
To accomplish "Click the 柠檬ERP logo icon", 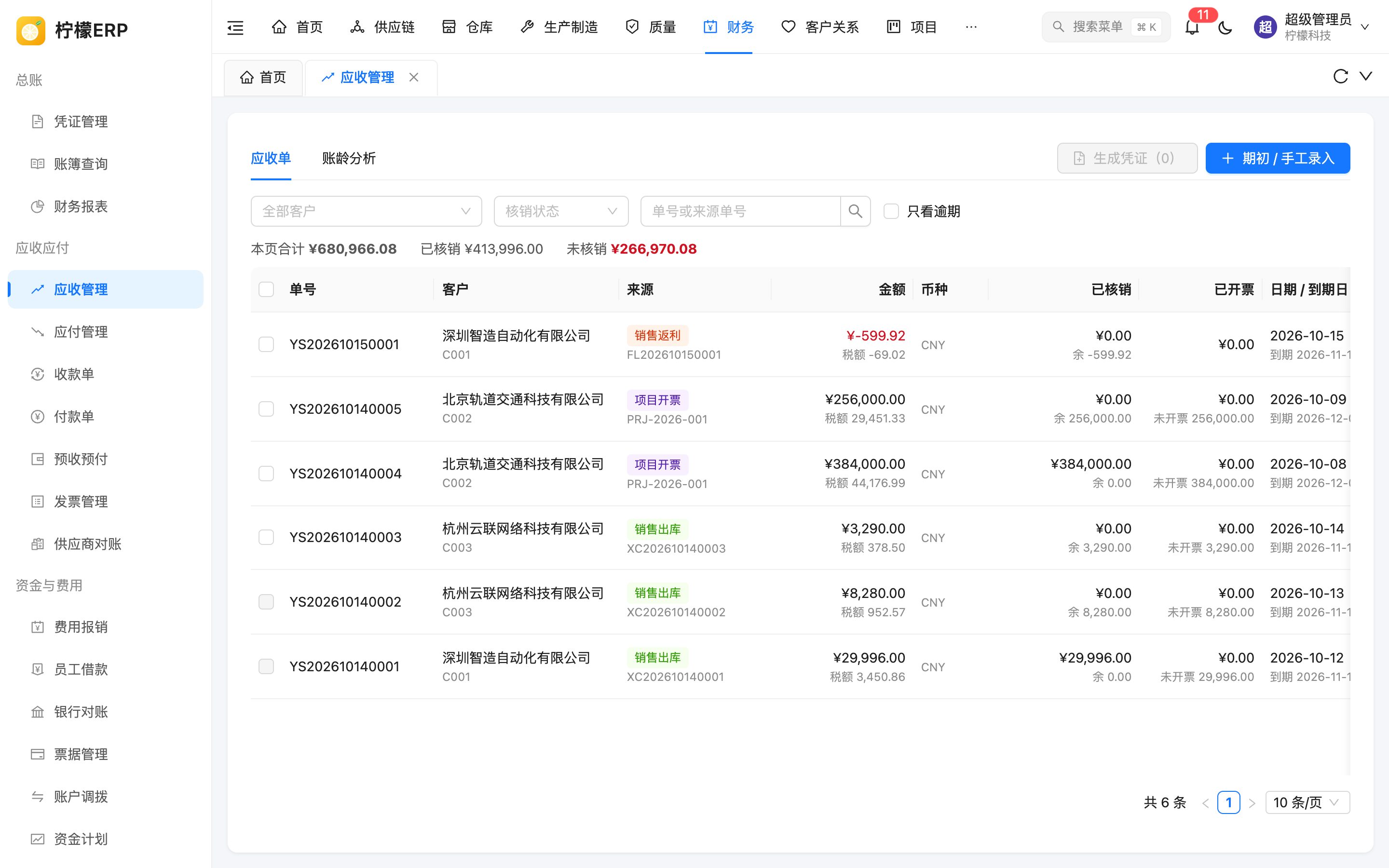I will [31, 30].
